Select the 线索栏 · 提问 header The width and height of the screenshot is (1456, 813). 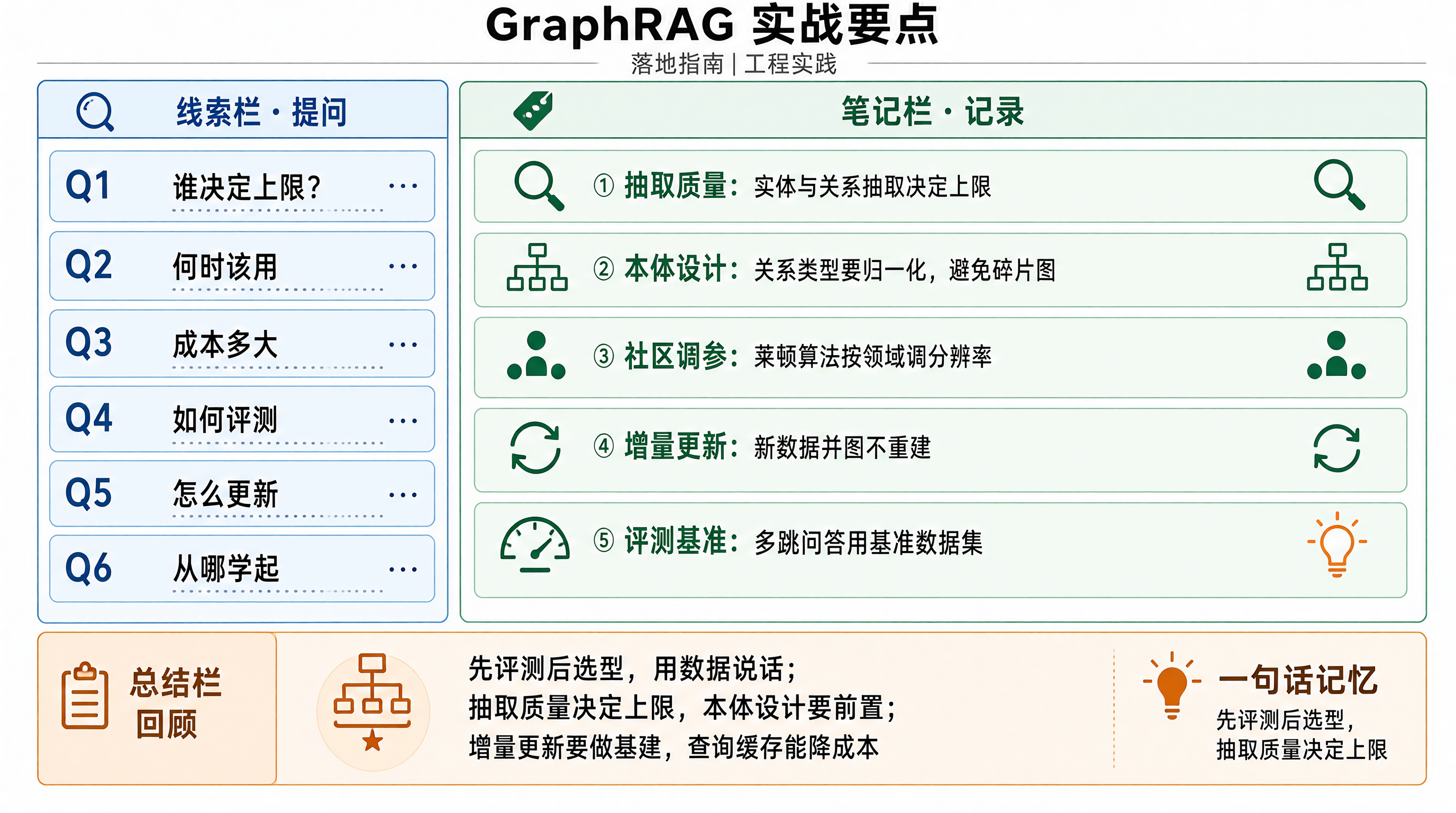tap(261, 112)
